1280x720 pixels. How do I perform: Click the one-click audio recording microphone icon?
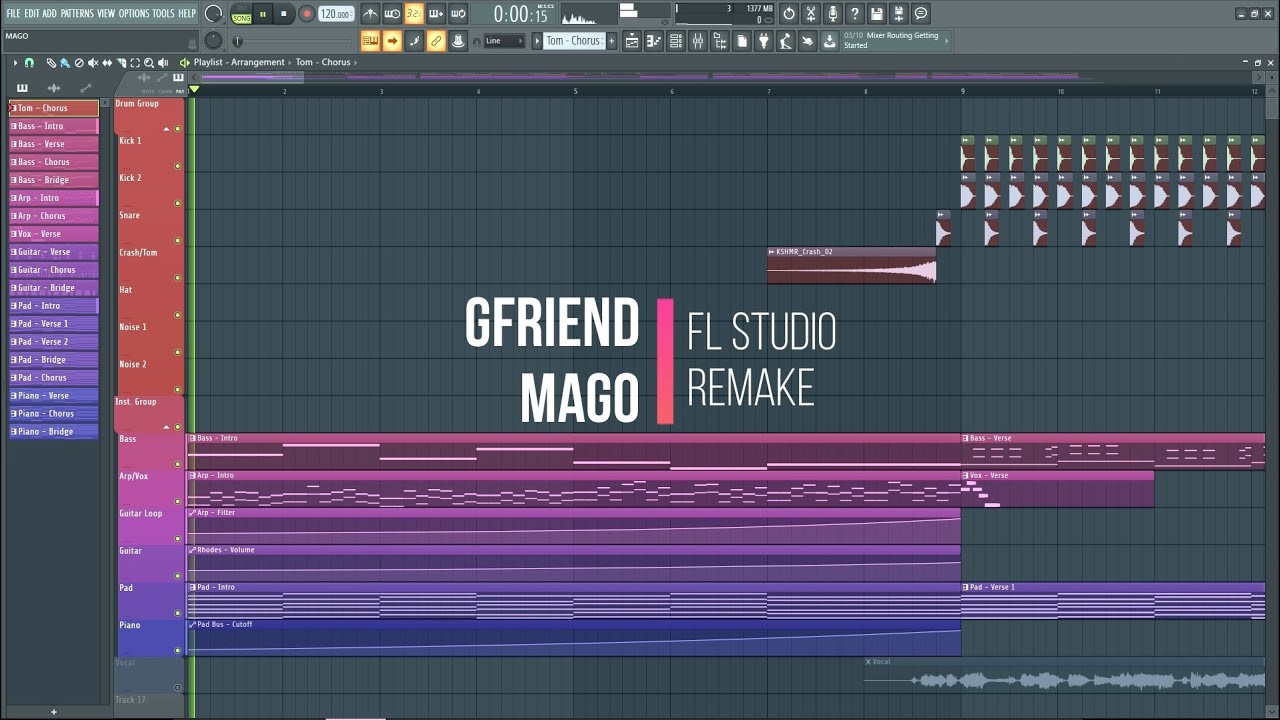pos(833,13)
